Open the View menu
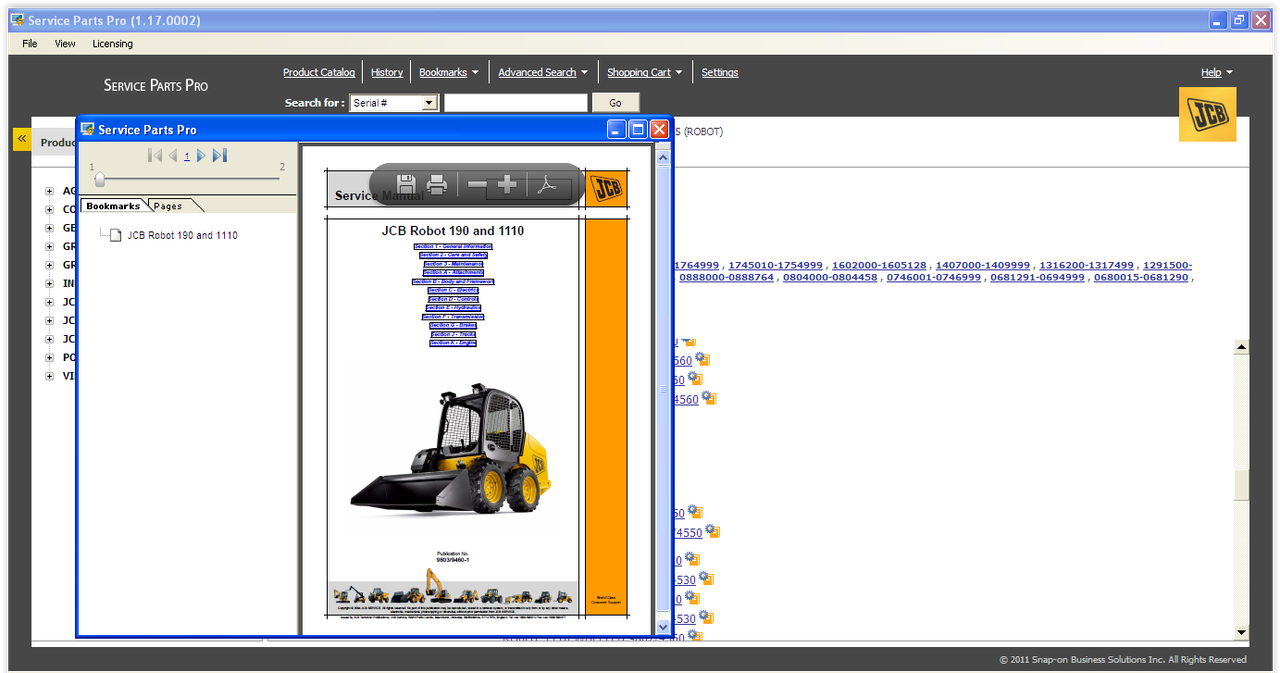The image size is (1280, 673). tap(65, 44)
